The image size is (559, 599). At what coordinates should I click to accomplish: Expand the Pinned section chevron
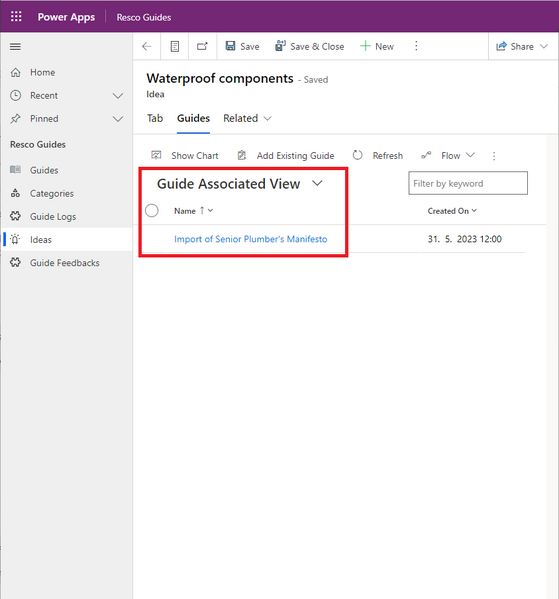118,119
